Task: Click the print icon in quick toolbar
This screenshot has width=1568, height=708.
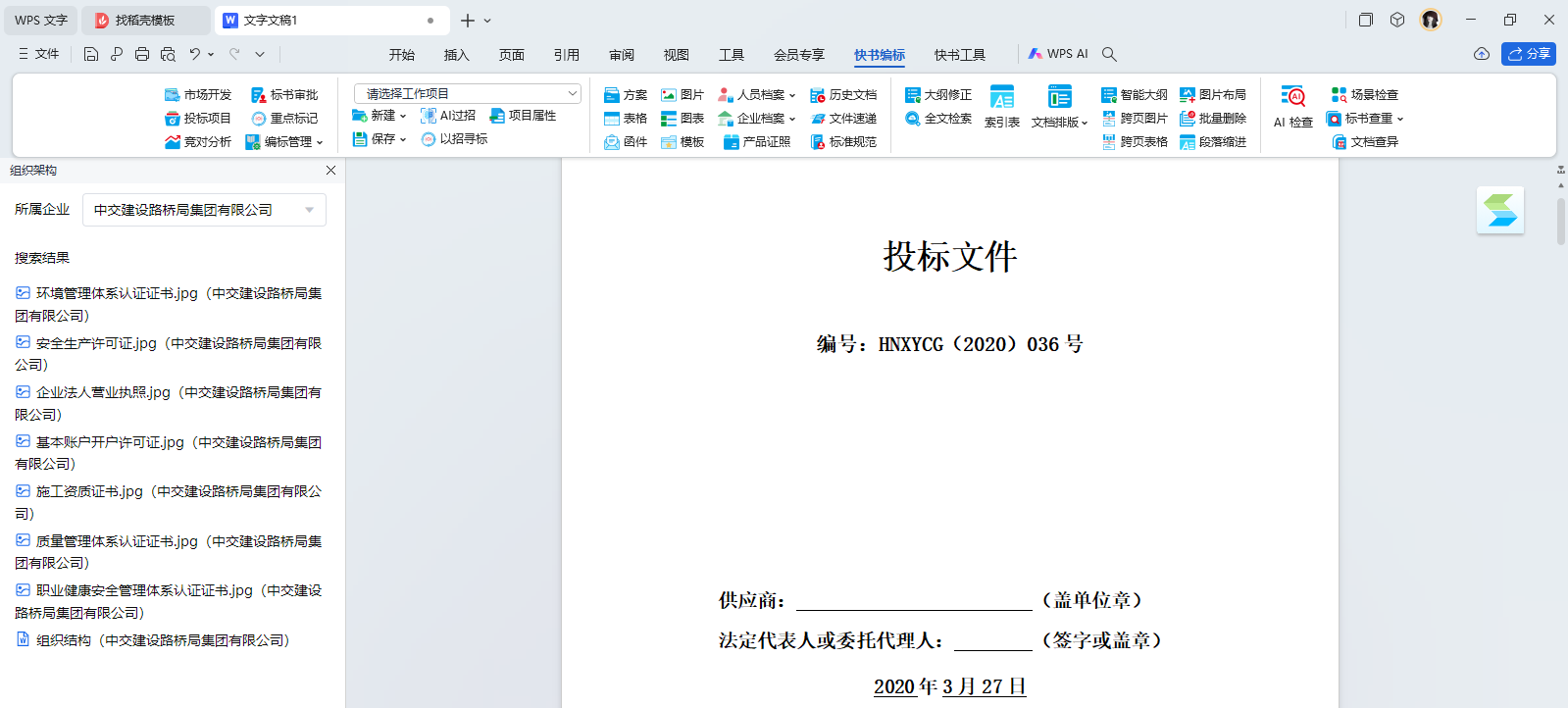Action: point(142,54)
